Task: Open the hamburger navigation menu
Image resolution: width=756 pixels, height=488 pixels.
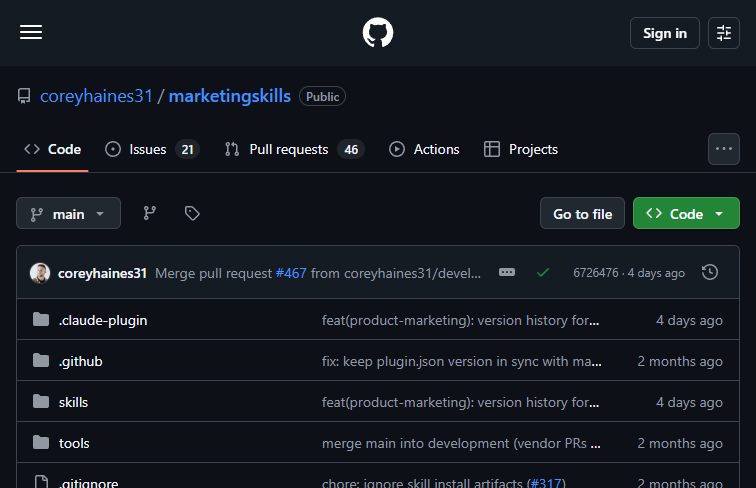Action: point(31,32)
